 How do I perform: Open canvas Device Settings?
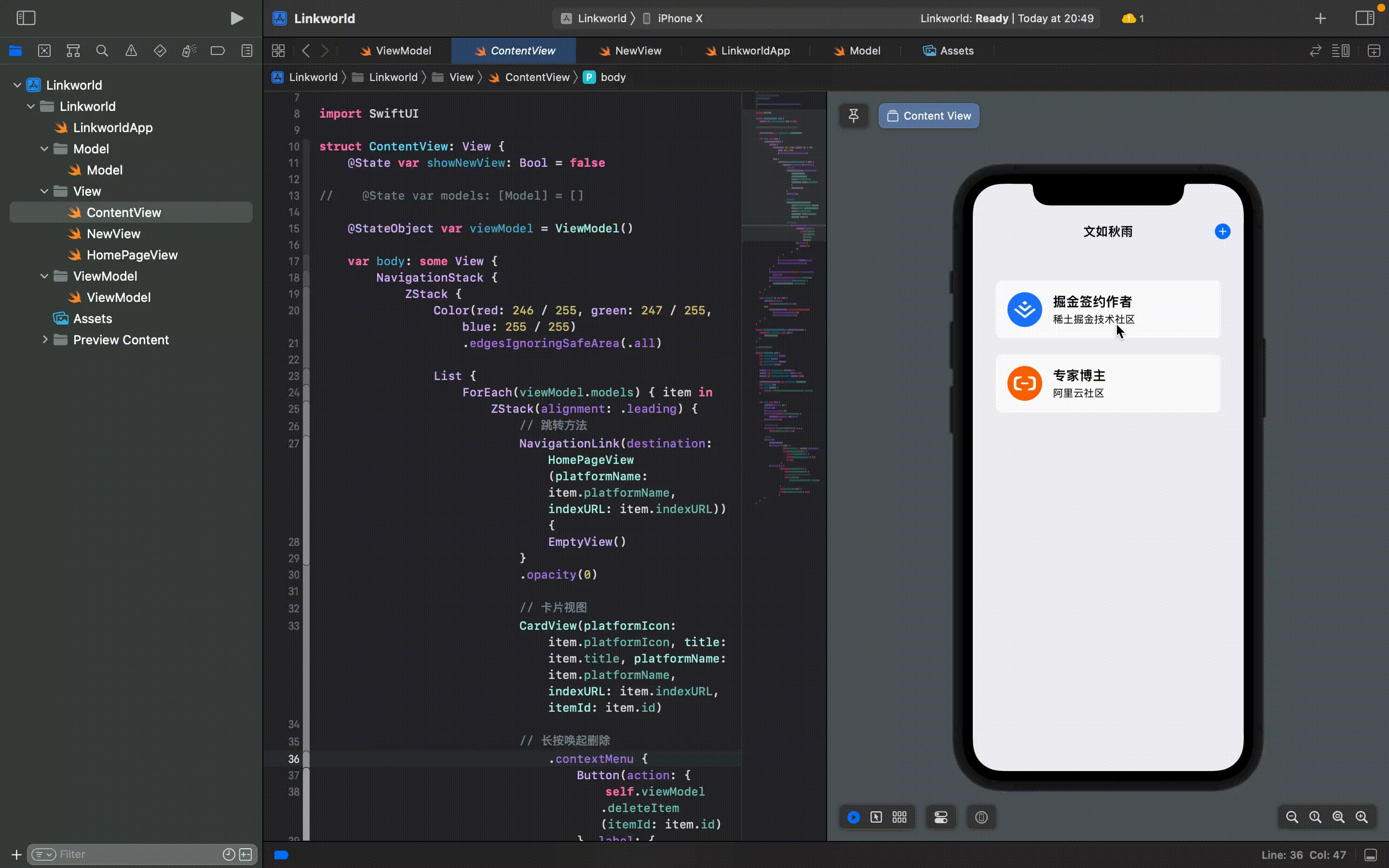pos(941,817)
